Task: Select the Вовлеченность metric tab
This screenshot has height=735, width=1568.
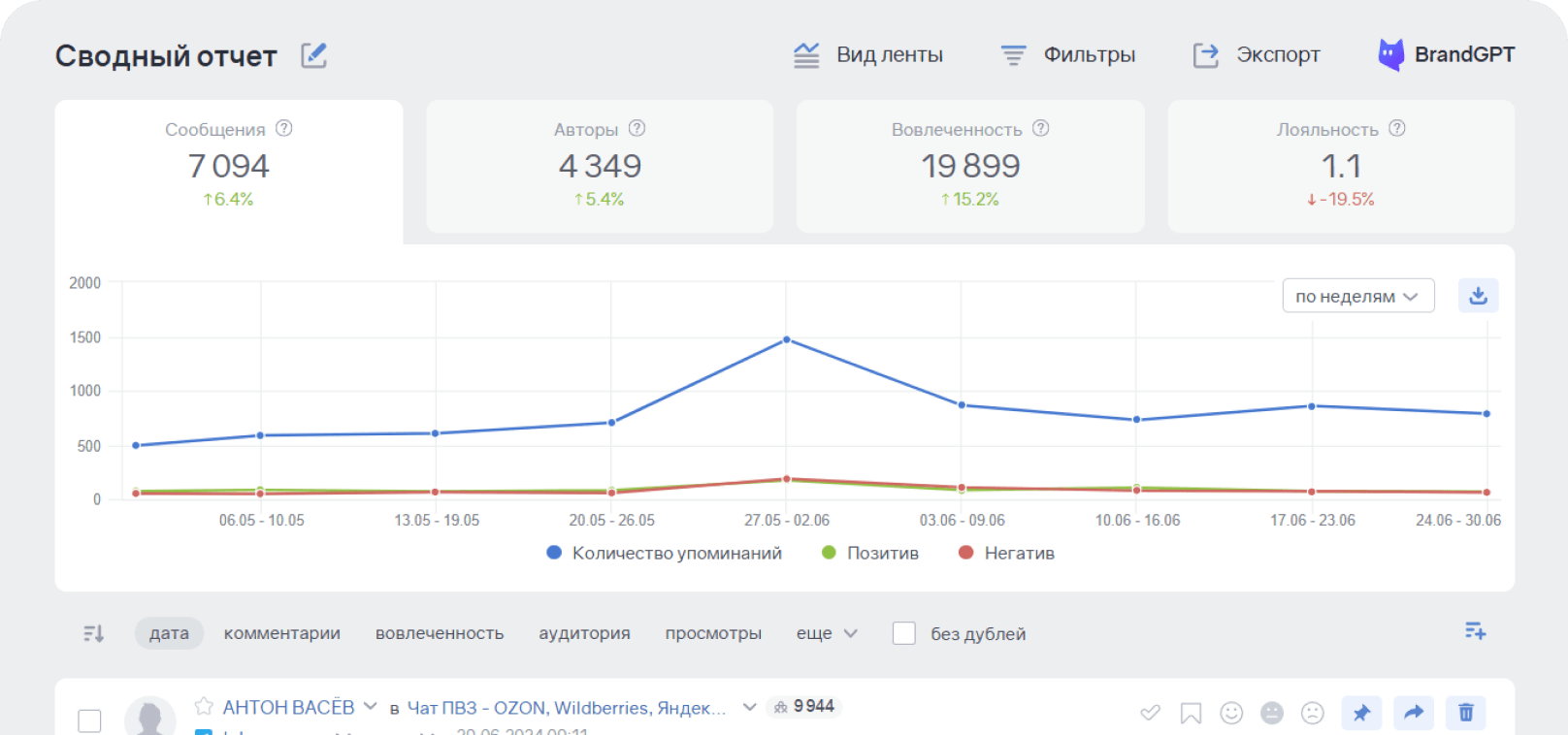Action: pos(970,166)
